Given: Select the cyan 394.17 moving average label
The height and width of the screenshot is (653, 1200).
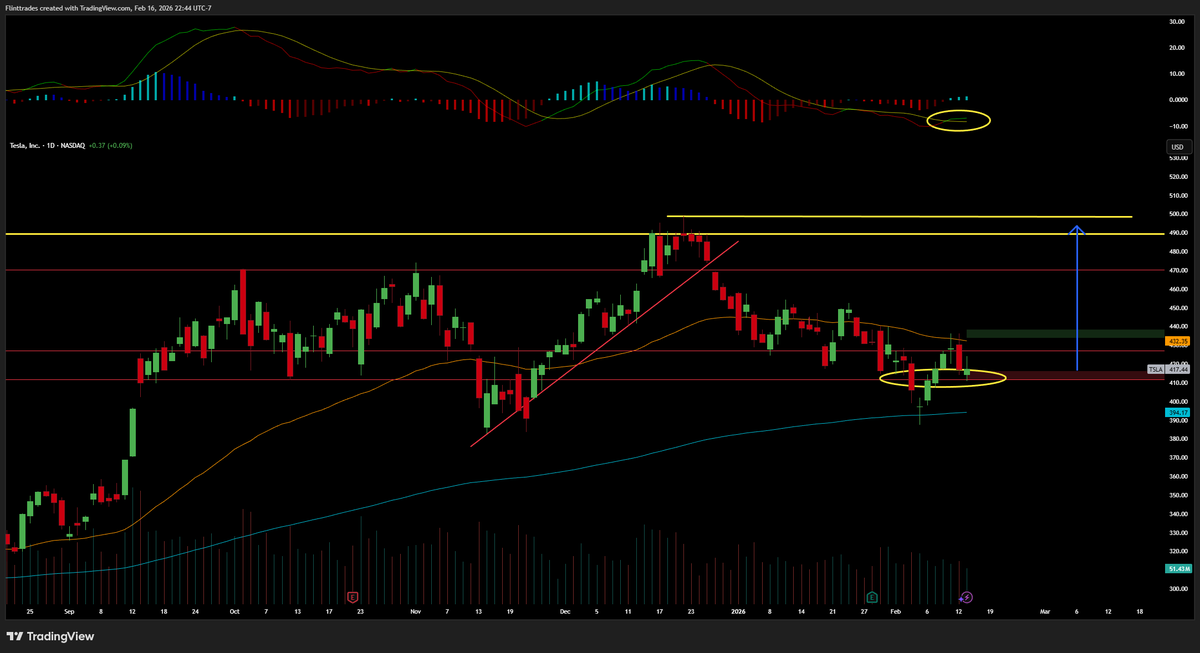Looking at the screenshot, I should pyautogui.click(x=1179, y=412).
